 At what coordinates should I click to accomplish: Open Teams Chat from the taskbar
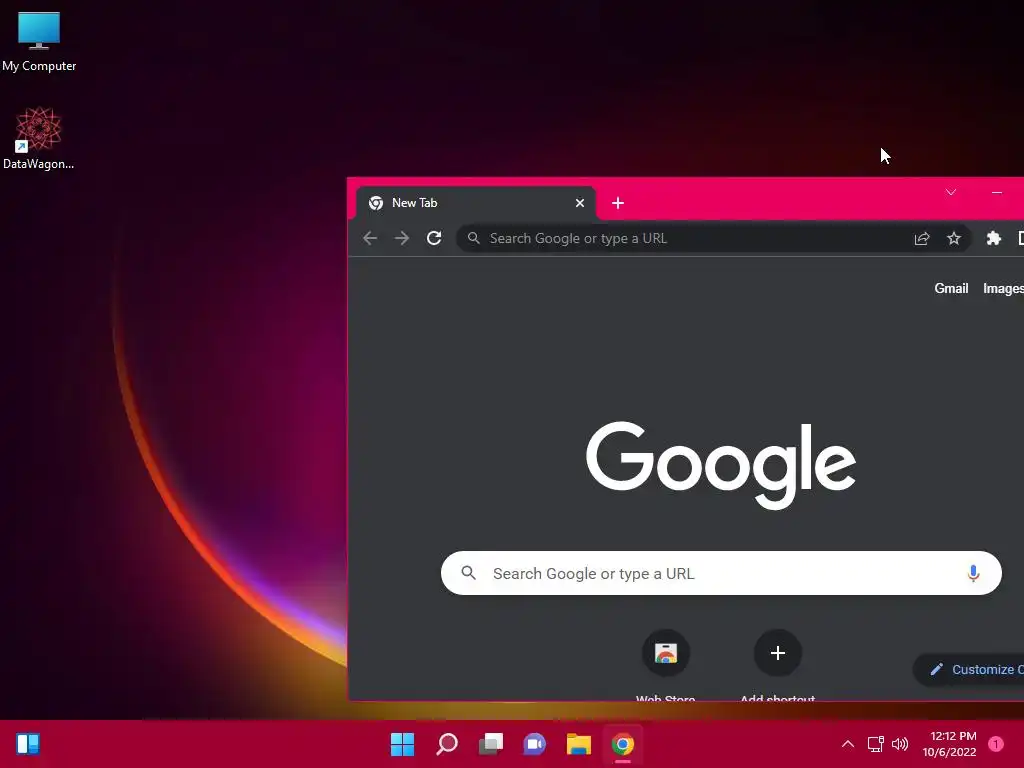535,744
